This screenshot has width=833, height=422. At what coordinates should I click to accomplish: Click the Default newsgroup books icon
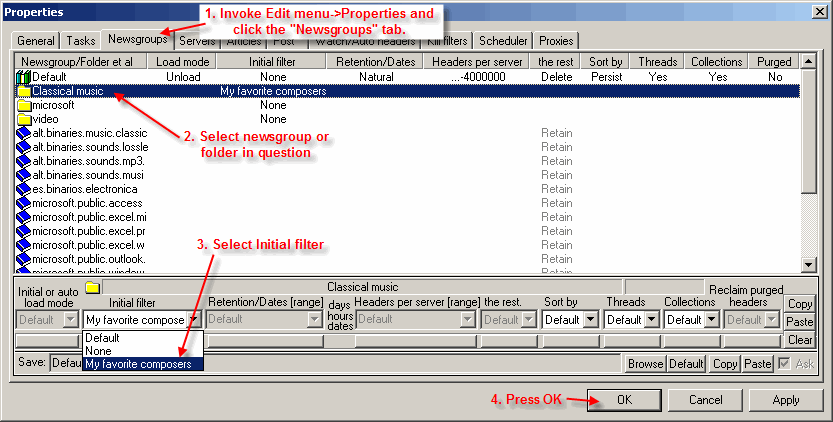(x=24, y=77)
